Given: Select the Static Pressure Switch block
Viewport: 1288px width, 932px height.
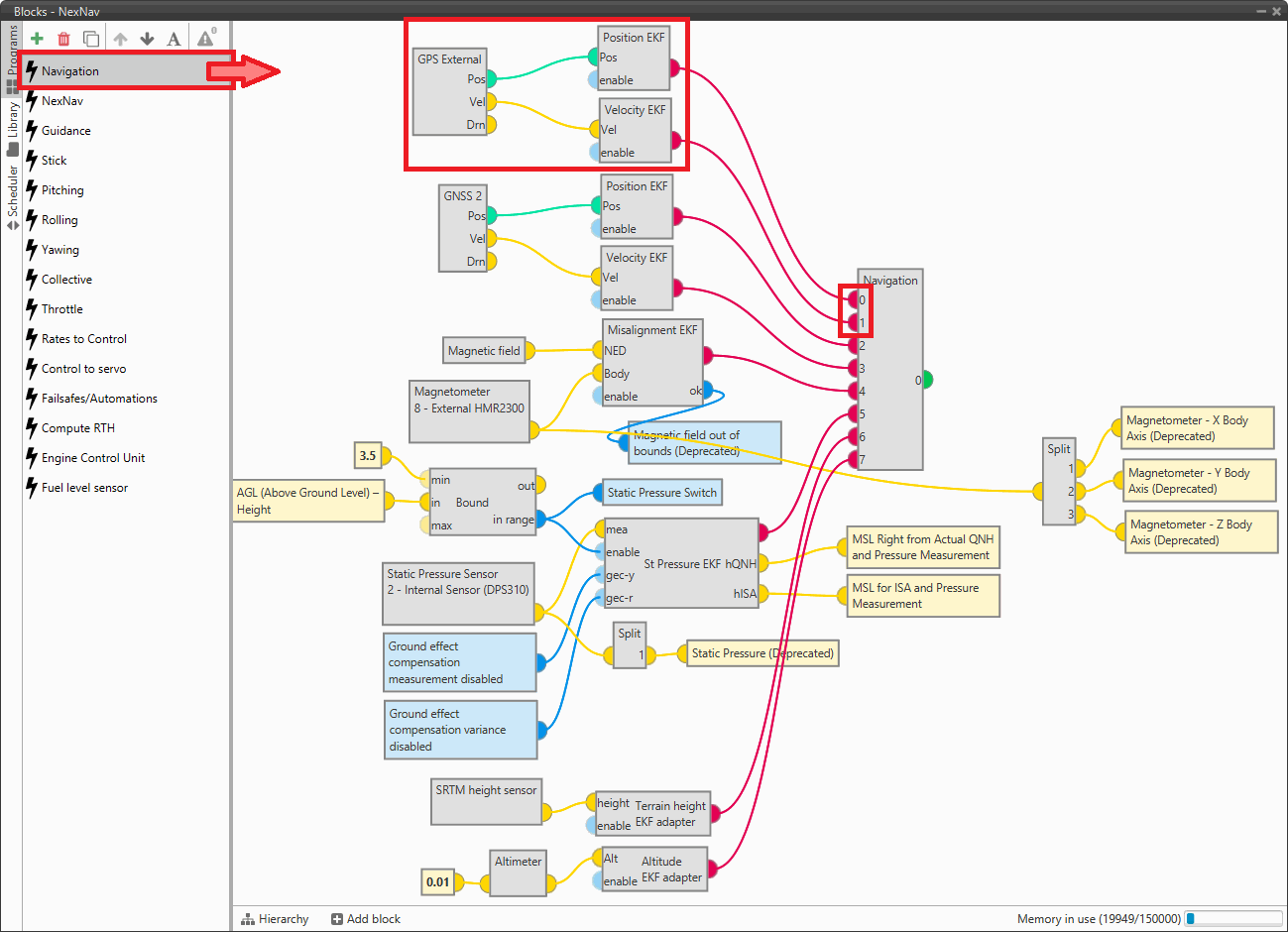Looking at the screenshot, I should (661, 493).
